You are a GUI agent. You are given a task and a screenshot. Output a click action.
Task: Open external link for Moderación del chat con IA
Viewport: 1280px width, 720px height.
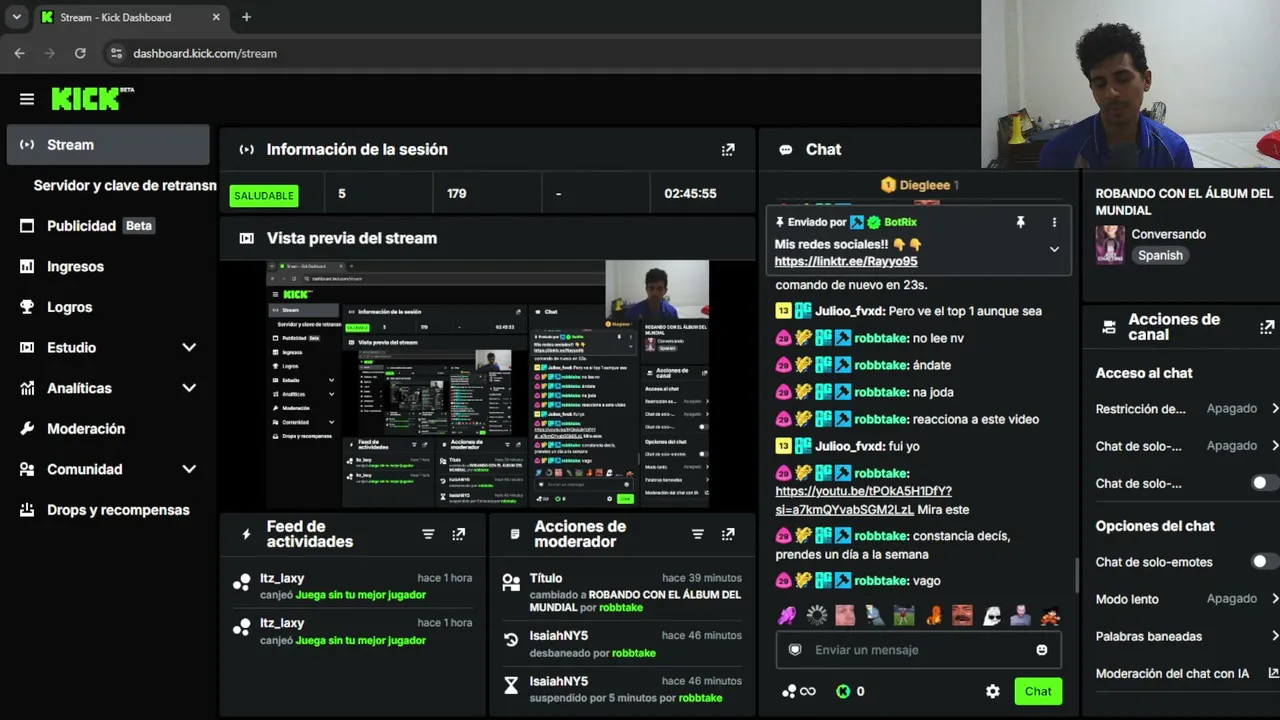(x=1273, y=673)
